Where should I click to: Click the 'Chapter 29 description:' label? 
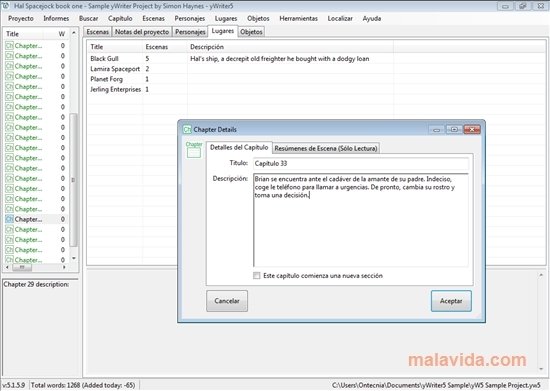[x=36, y=284]
